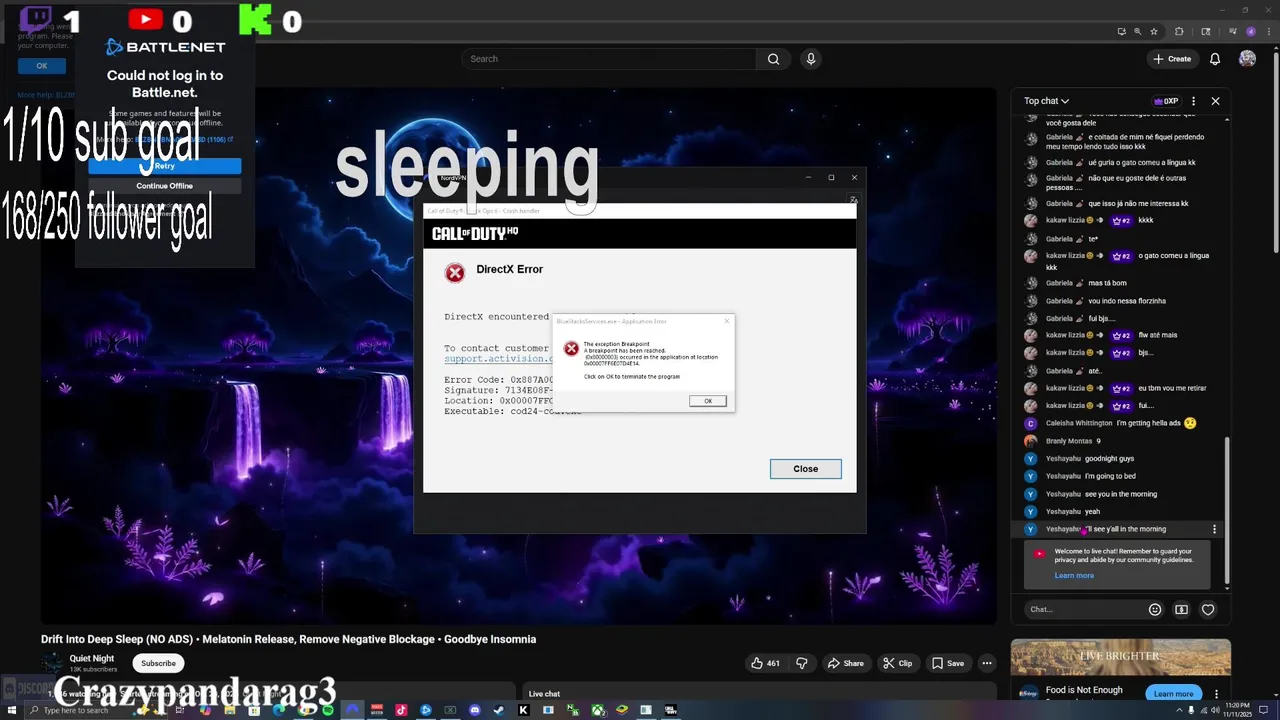Click the Clip scissors button
Image resolution: width=1280 pixels, height=720 pixels.
pos(897,663)
